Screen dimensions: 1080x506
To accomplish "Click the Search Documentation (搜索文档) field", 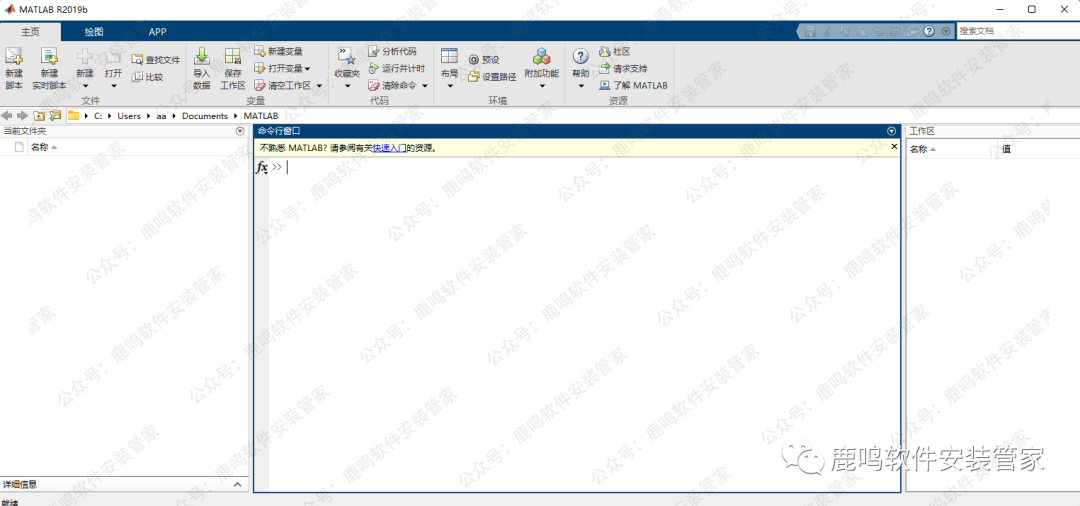I will [x=1018, y=31].
